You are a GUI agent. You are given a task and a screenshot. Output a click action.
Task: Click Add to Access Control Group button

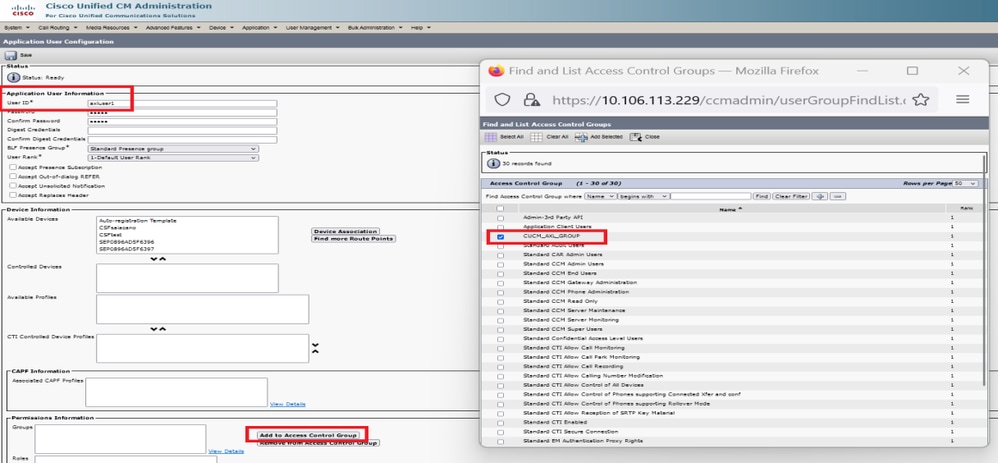coord(308,435)
